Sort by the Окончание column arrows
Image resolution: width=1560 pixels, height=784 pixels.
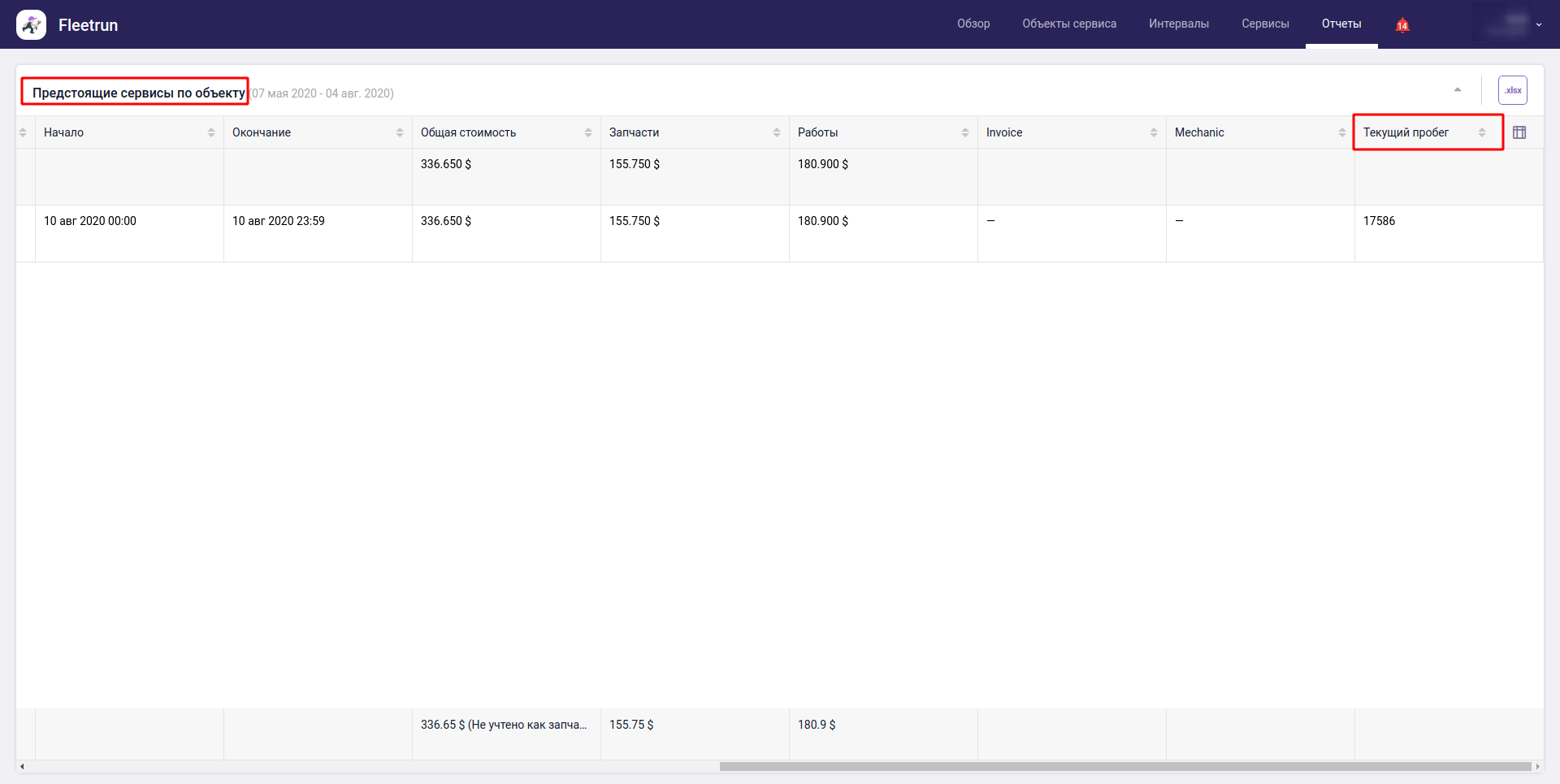click(400, 132)
